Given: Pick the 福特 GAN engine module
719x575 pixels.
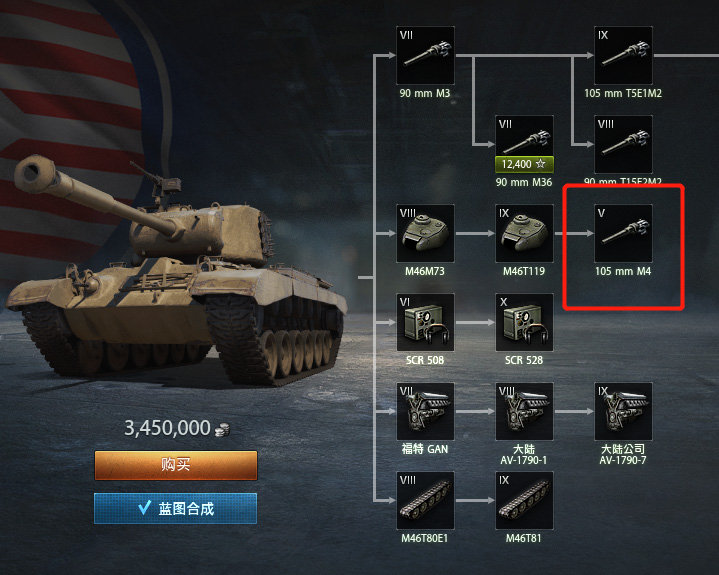Looking at the screenshot, I should [x=425, y=411].
